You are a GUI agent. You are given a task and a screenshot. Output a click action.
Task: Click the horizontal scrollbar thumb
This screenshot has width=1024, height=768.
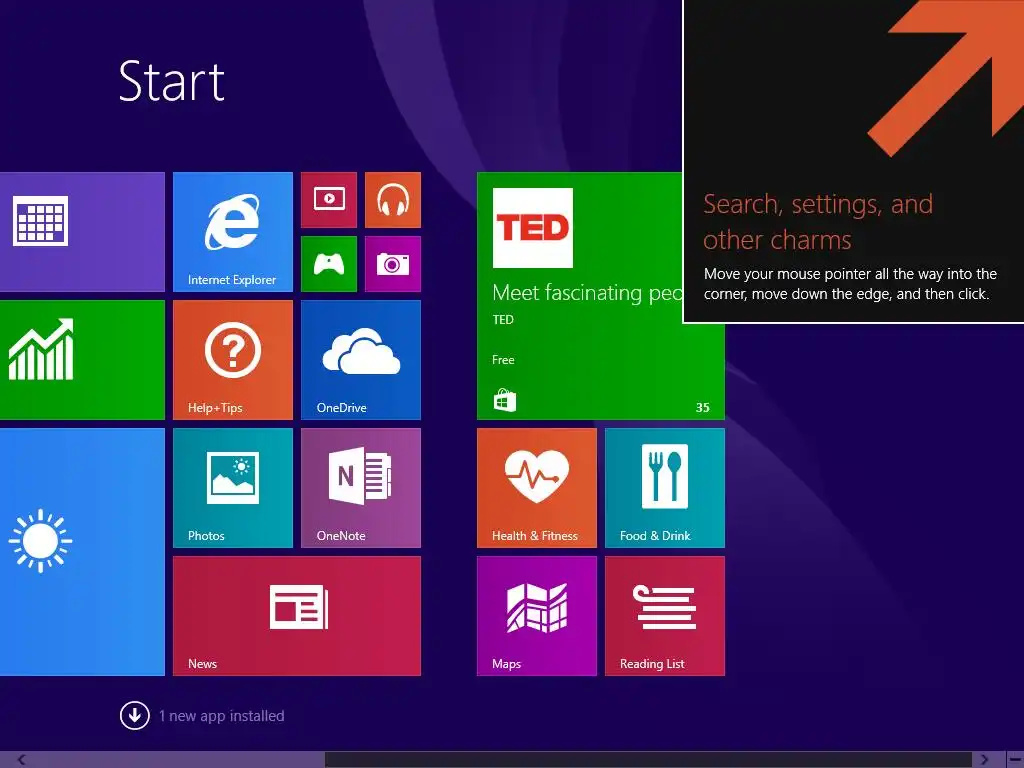(648, 760)
